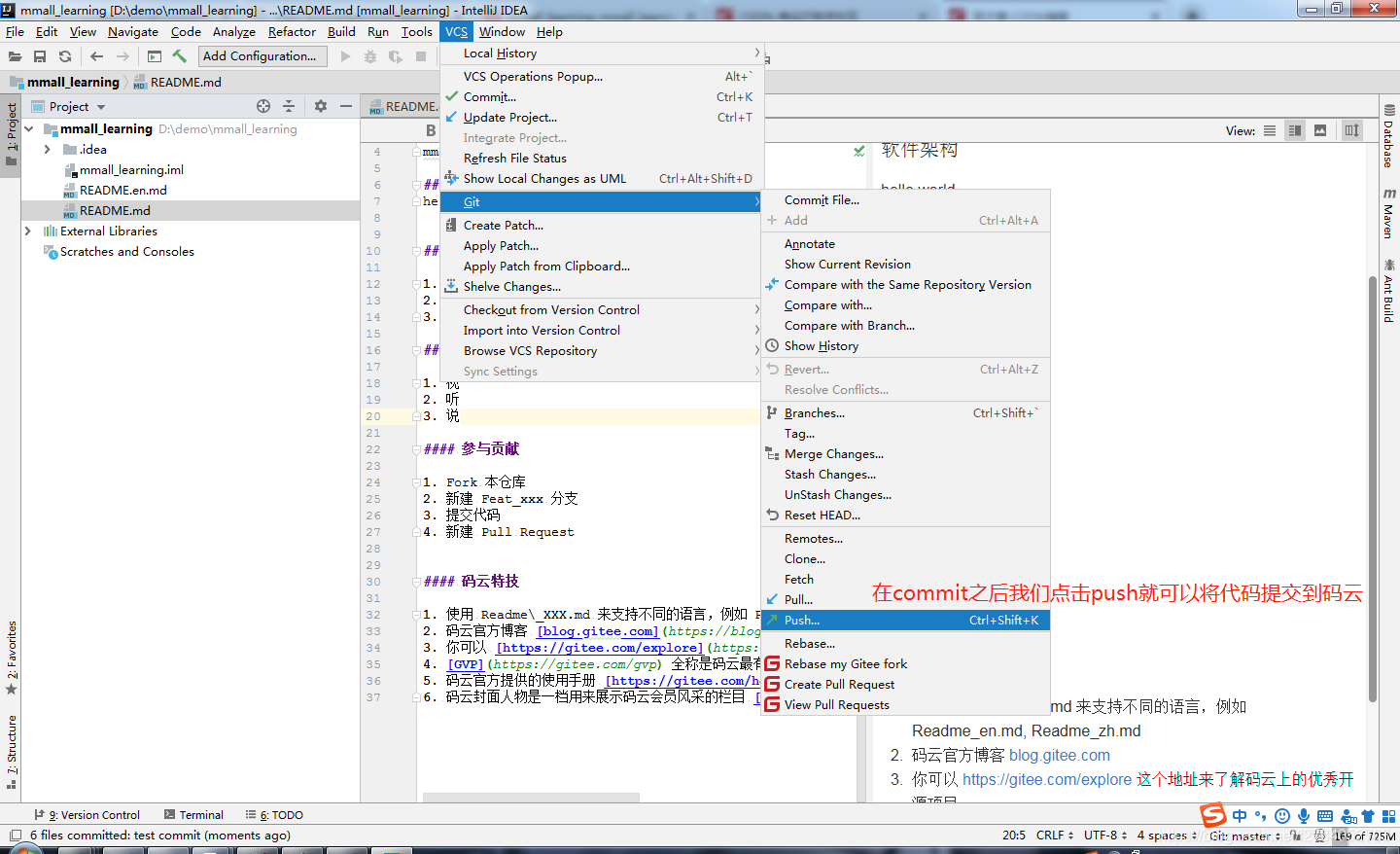The image size is (1400, 854).
Task: Select preview-only view mode icon
Action: pyautogui.click(x=1320, y=130)
